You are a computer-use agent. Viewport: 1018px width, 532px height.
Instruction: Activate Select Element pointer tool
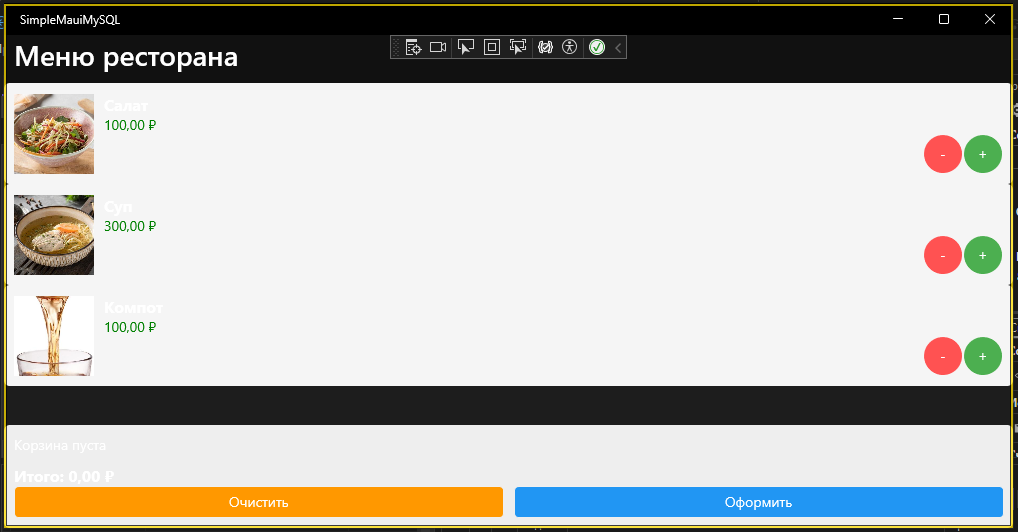[x=465, y=47]
